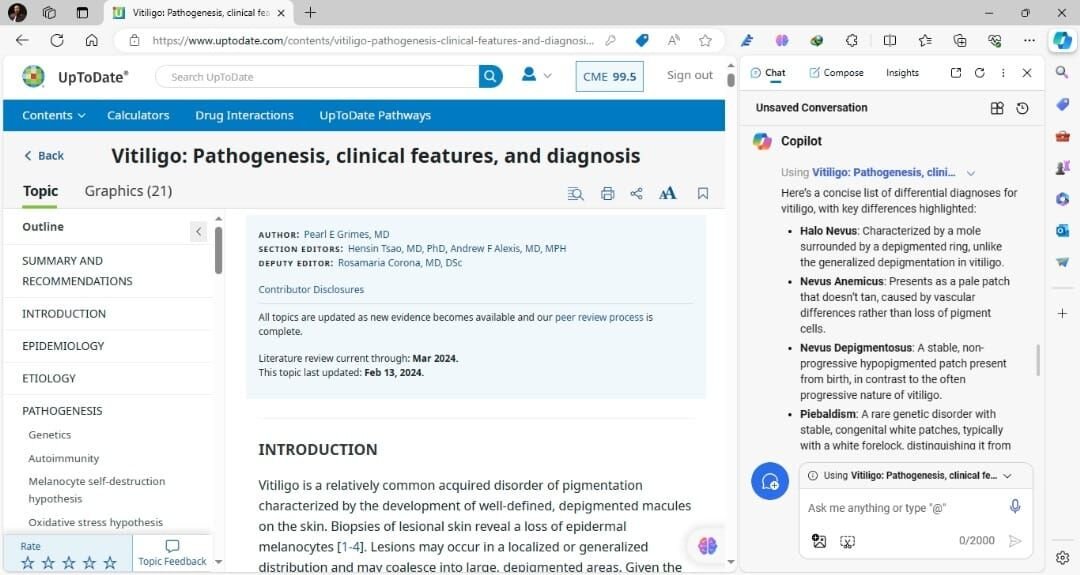Open the Copilot Insights tab
Screen dimensions: 1080x575
pyautogui.click(x=902, y=72)
